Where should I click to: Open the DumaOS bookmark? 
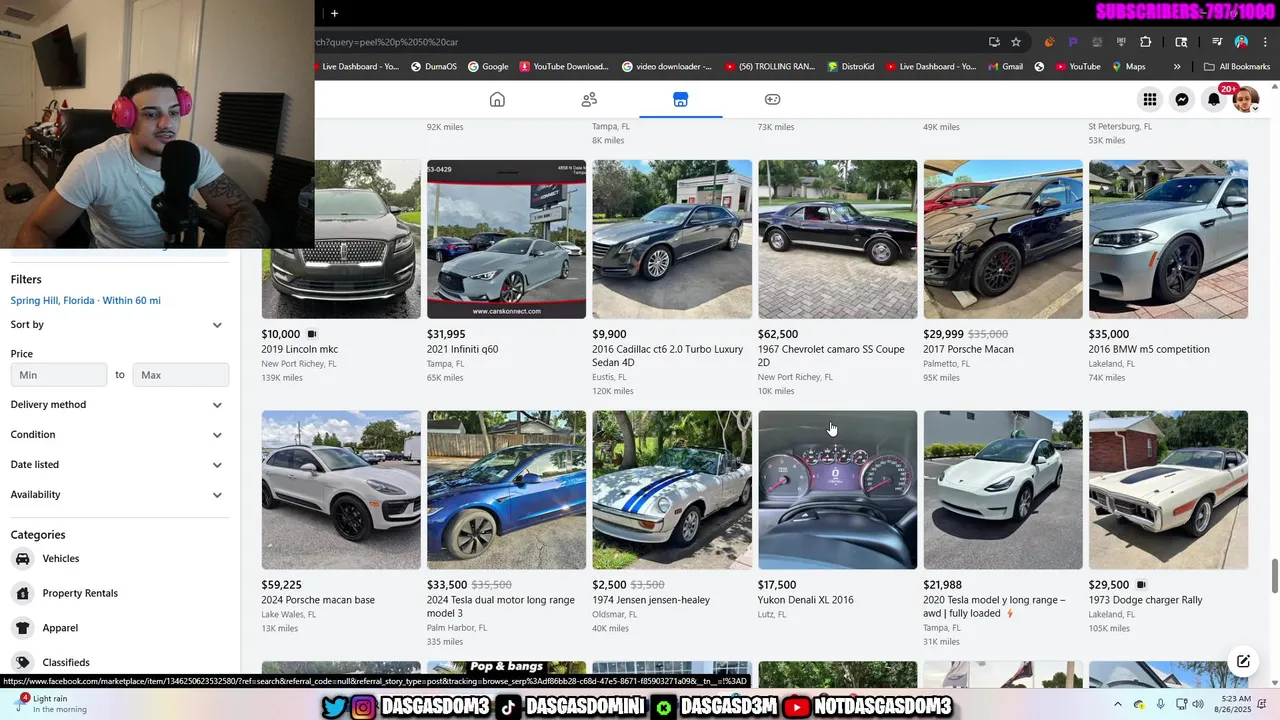tap(434, 67)
